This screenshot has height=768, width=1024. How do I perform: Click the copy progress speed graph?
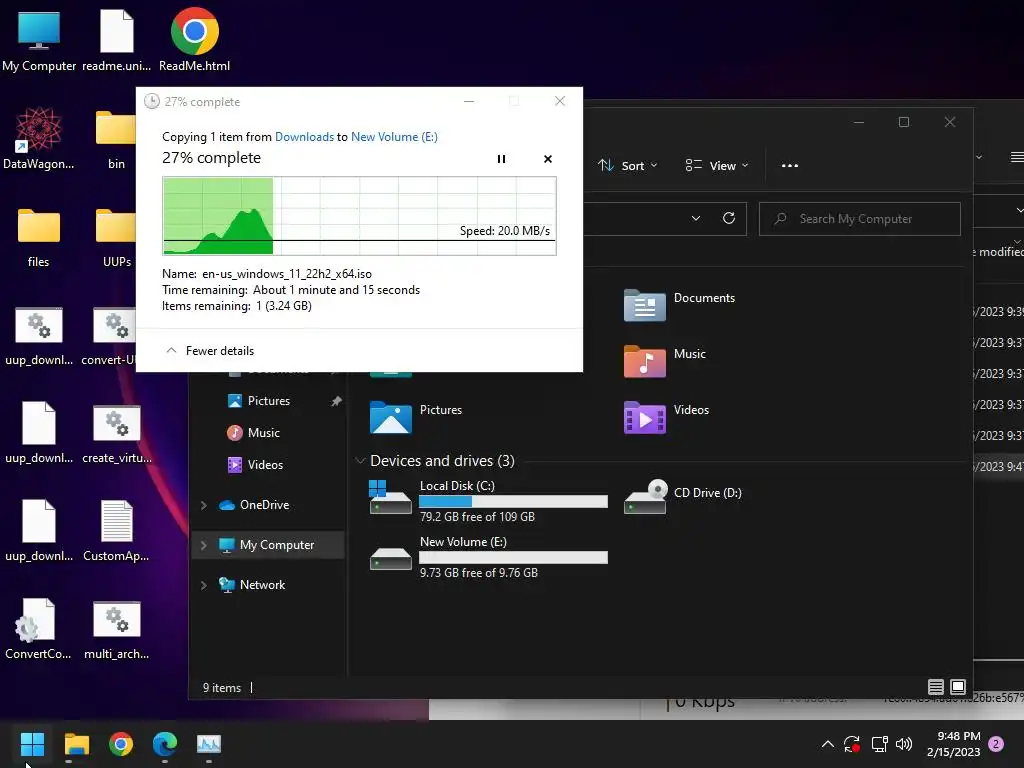click(359, 216)
